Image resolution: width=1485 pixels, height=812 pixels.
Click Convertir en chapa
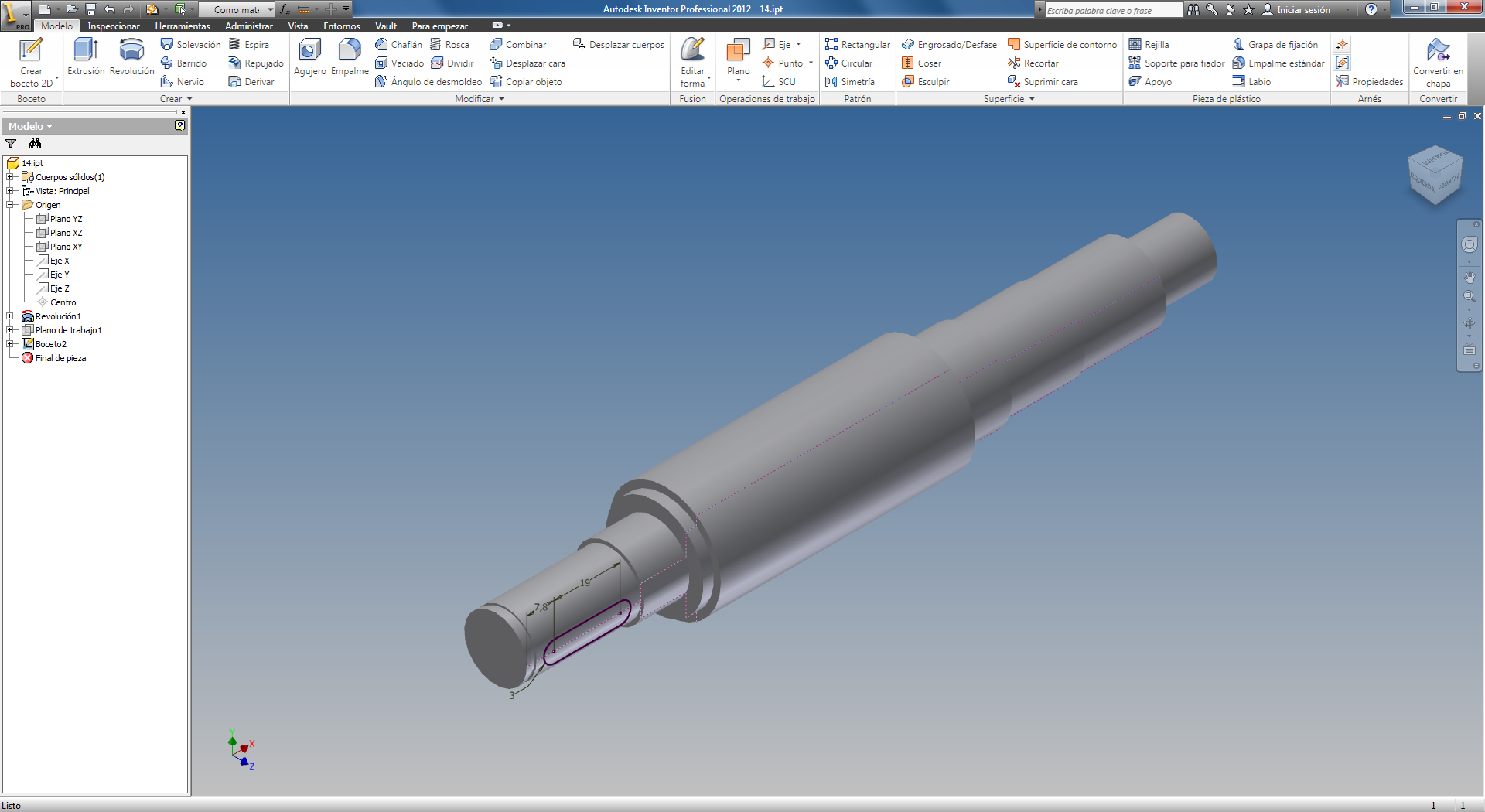1438,62
